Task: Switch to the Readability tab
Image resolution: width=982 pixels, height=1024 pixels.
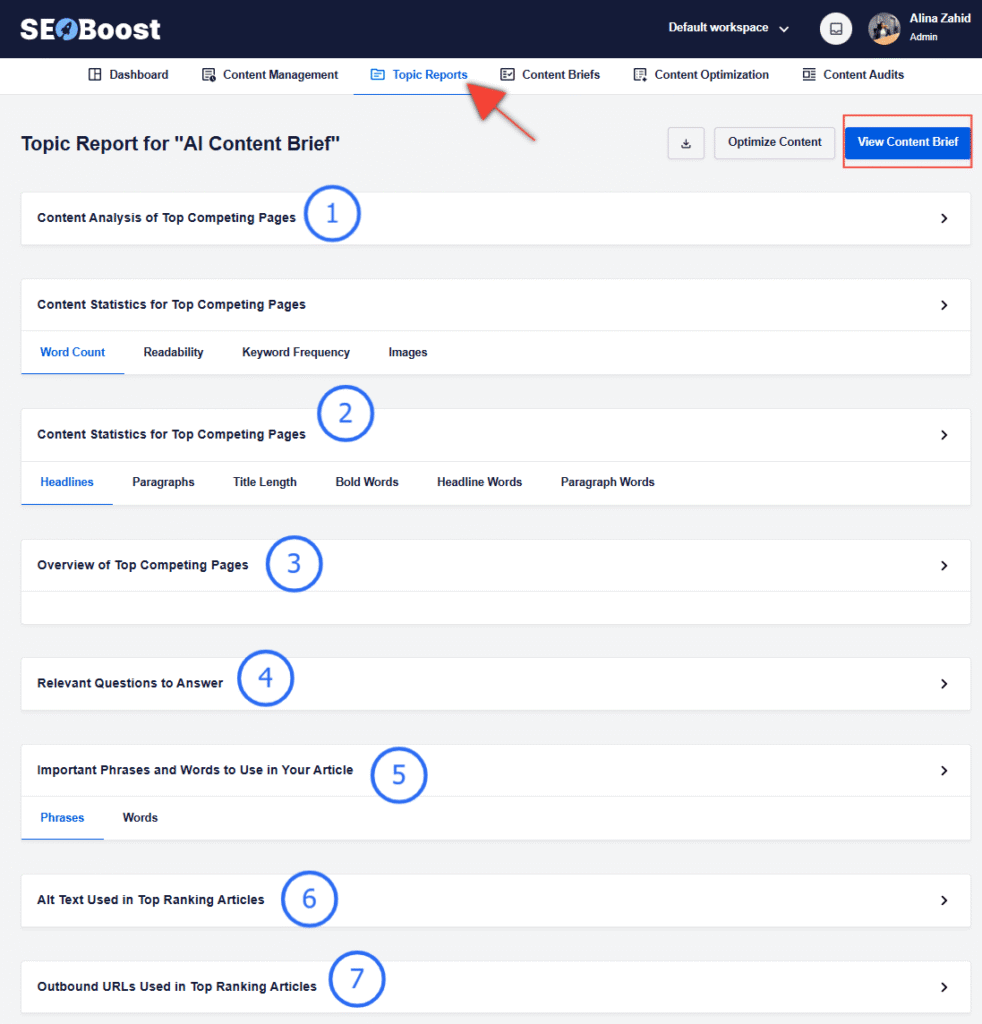Action: [173, 352]
